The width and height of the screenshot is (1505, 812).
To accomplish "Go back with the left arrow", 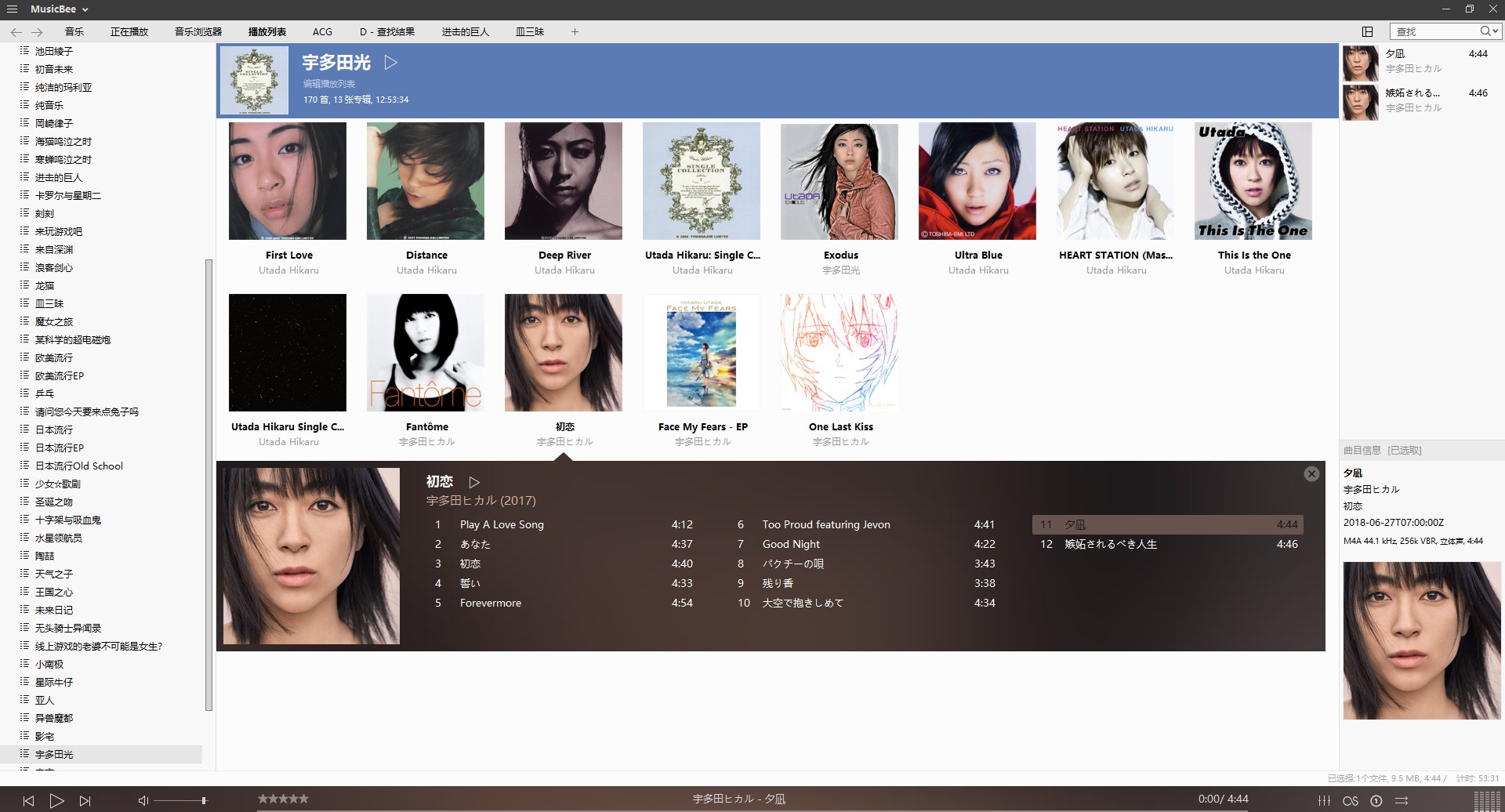I will pyautogui.click(x=16, y=32).
